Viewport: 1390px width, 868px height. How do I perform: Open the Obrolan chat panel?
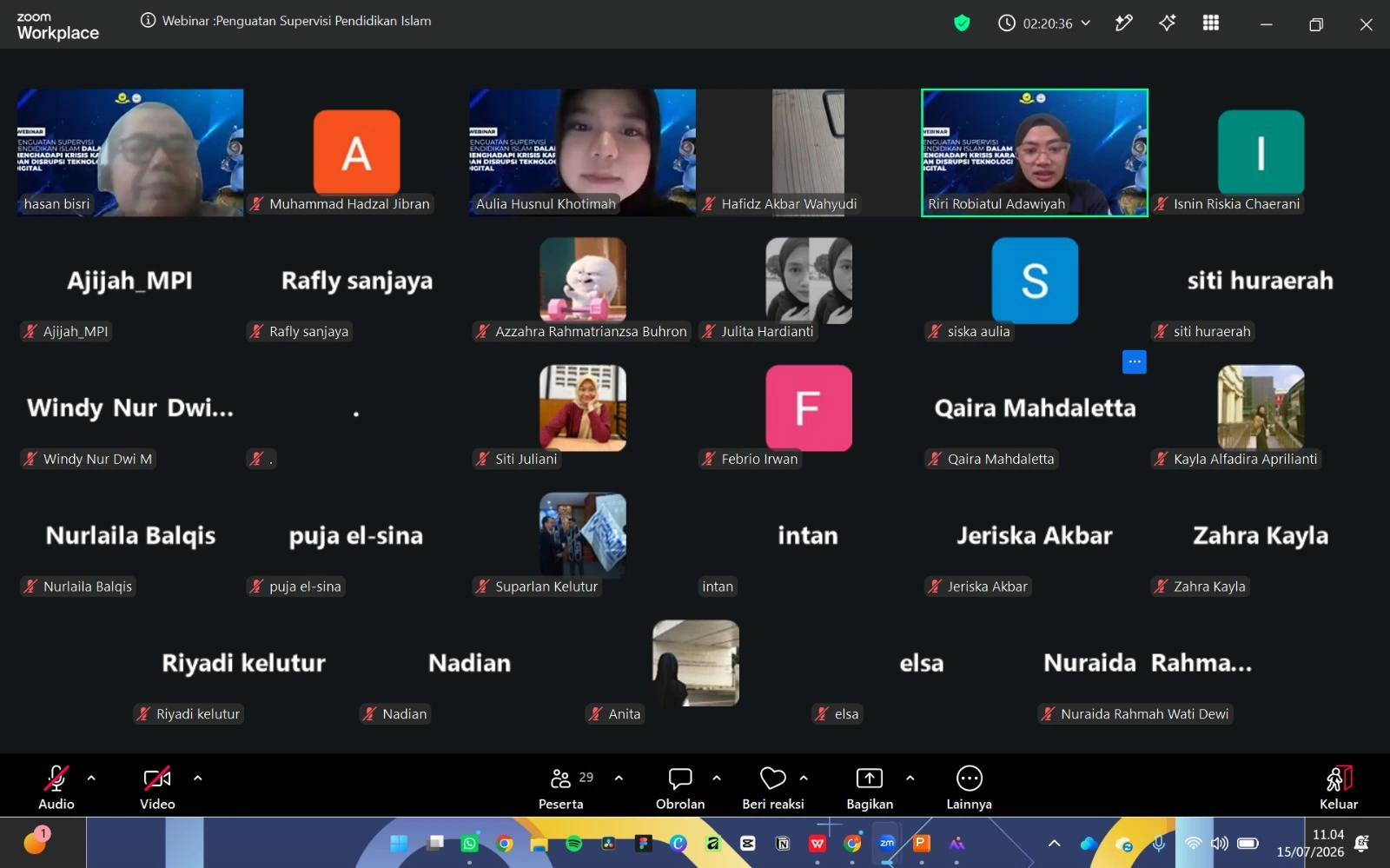[680, 787]
